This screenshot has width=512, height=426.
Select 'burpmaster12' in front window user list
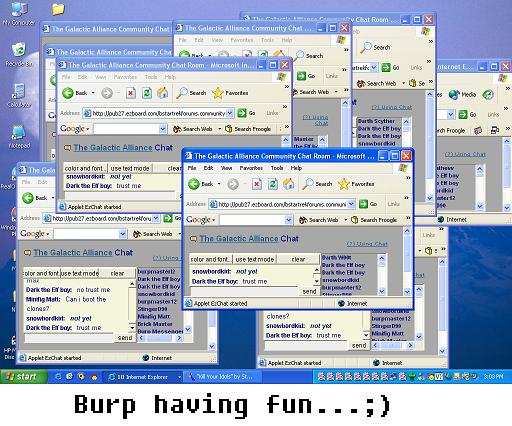(342, 287)
